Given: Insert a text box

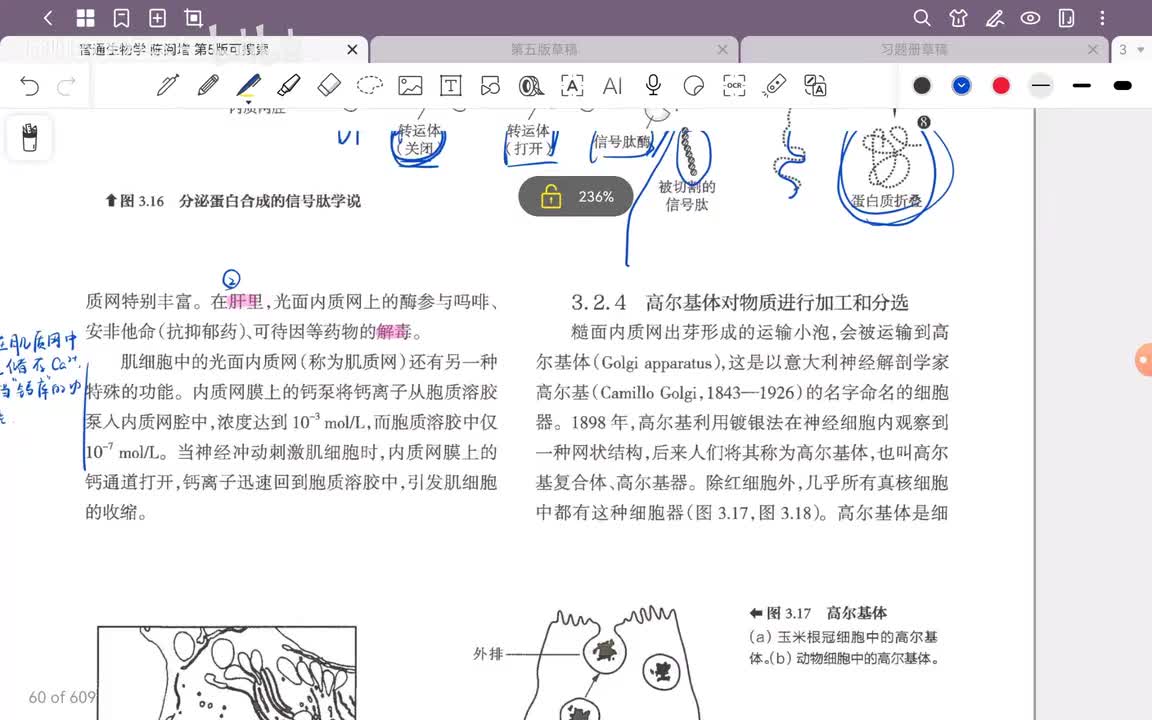Looking at the screenshot, I should tap(450, 85).
